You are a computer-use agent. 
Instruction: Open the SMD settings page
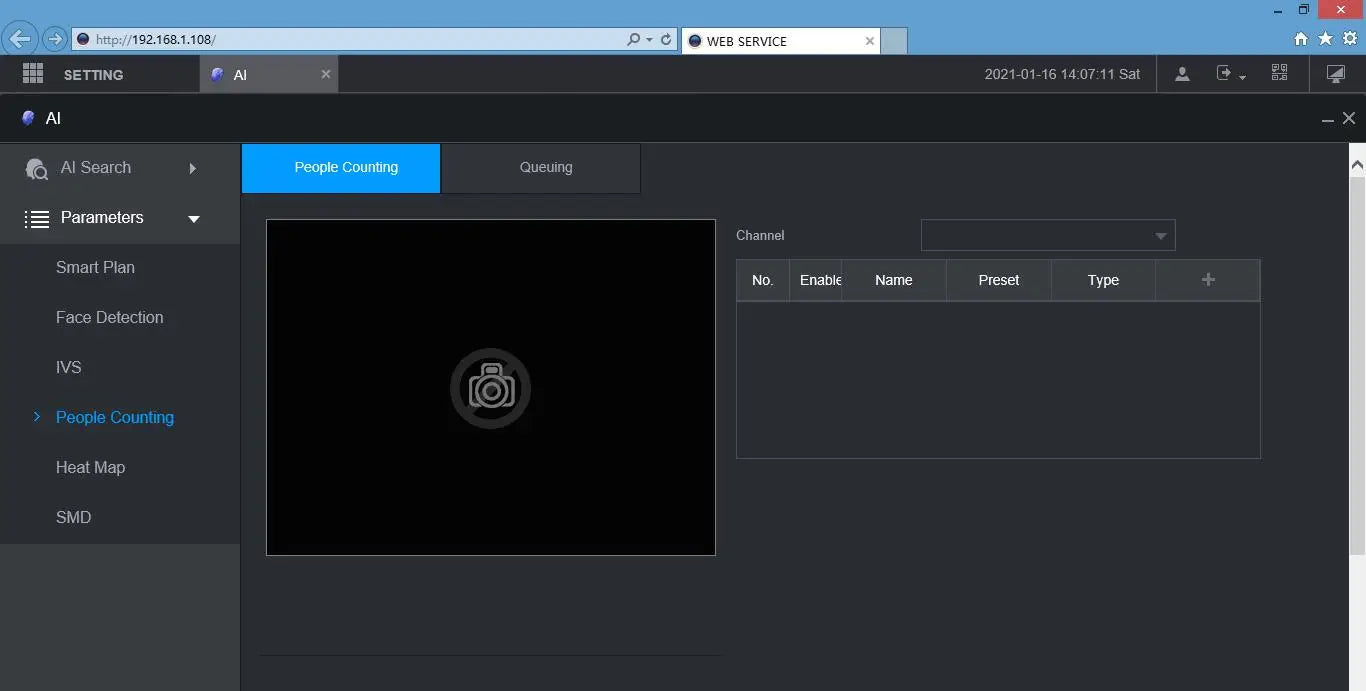pyautogui.click(x=73, y=517)
